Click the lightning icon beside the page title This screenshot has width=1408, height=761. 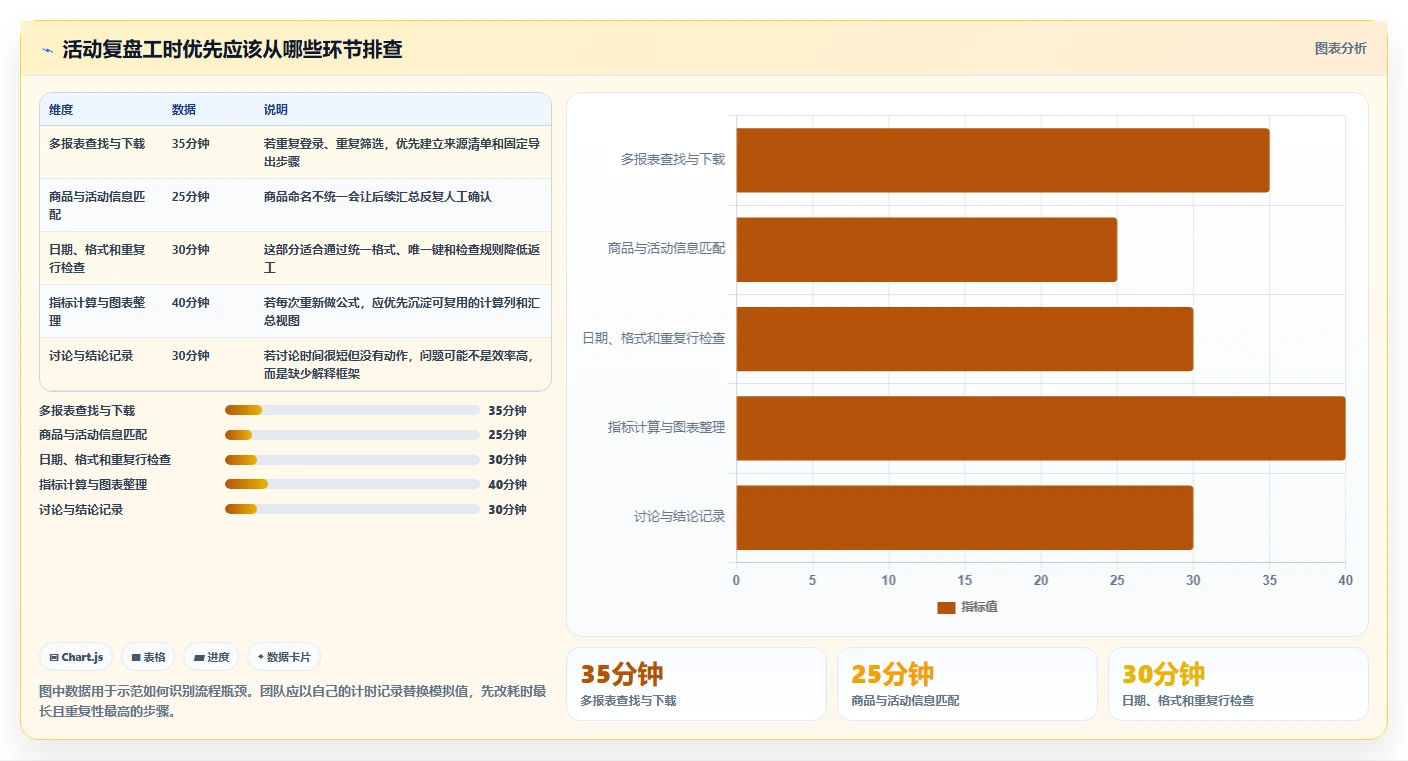click(x=47, y=50)
